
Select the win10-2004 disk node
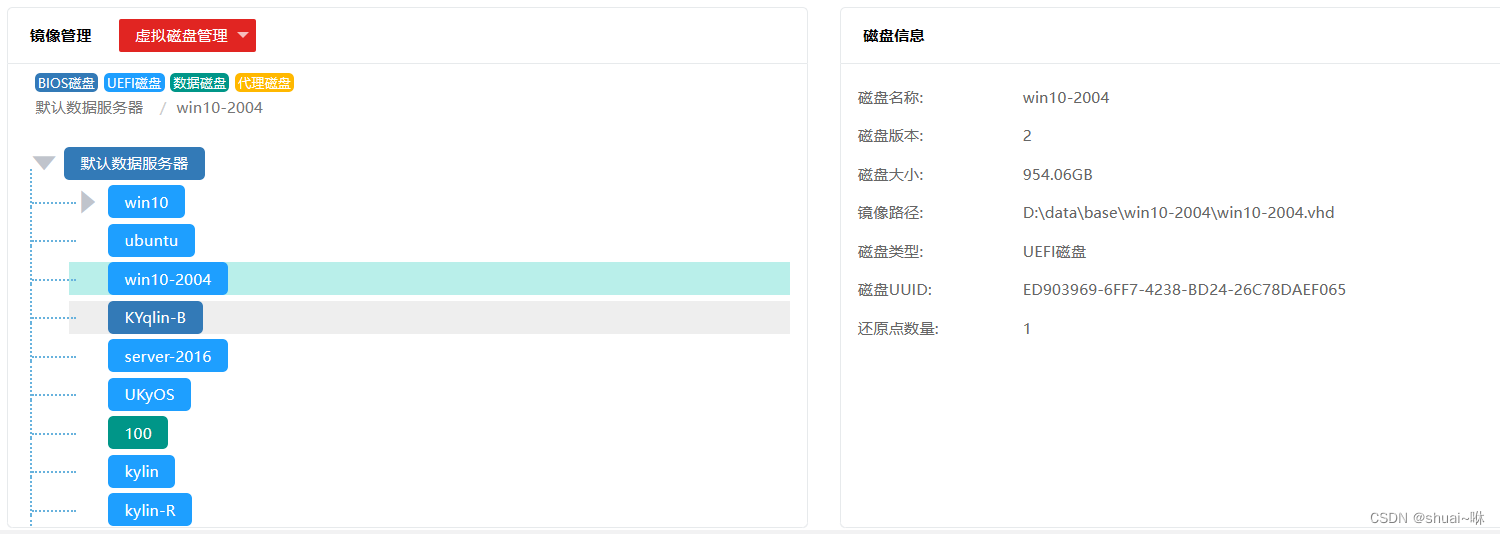168,279
